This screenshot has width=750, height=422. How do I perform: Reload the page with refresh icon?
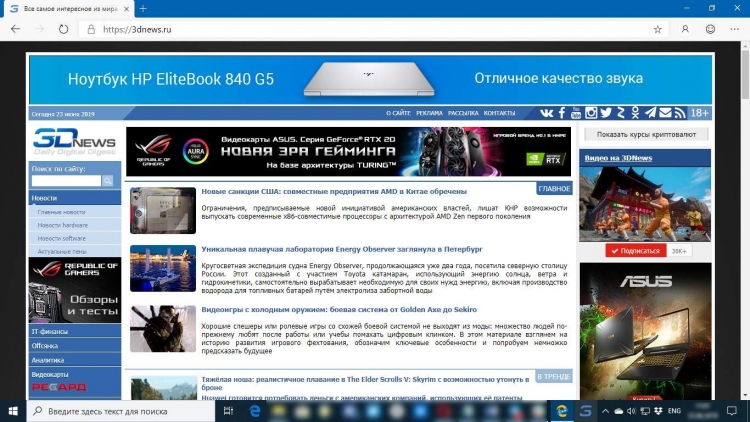coord(63,29)
